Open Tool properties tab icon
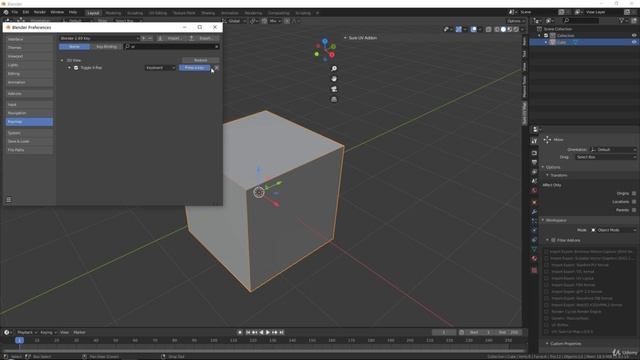 [534, 141]
